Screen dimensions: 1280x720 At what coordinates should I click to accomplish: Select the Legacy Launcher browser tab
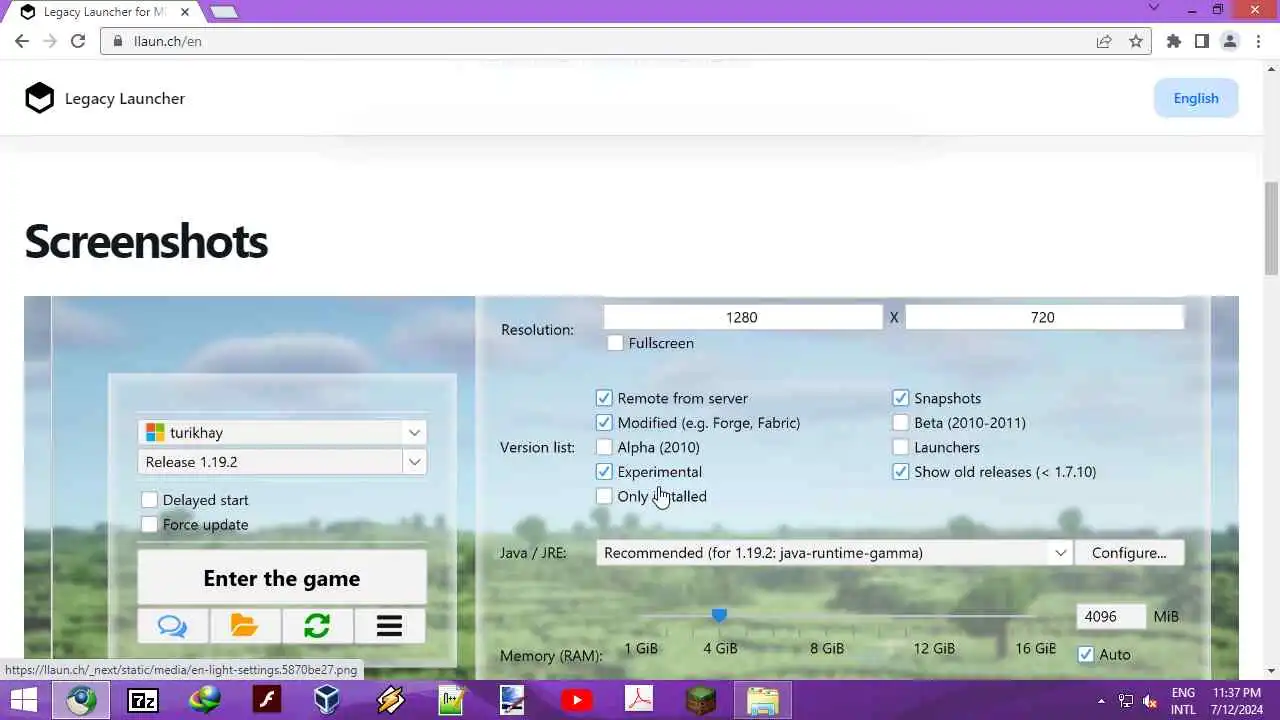104,12
